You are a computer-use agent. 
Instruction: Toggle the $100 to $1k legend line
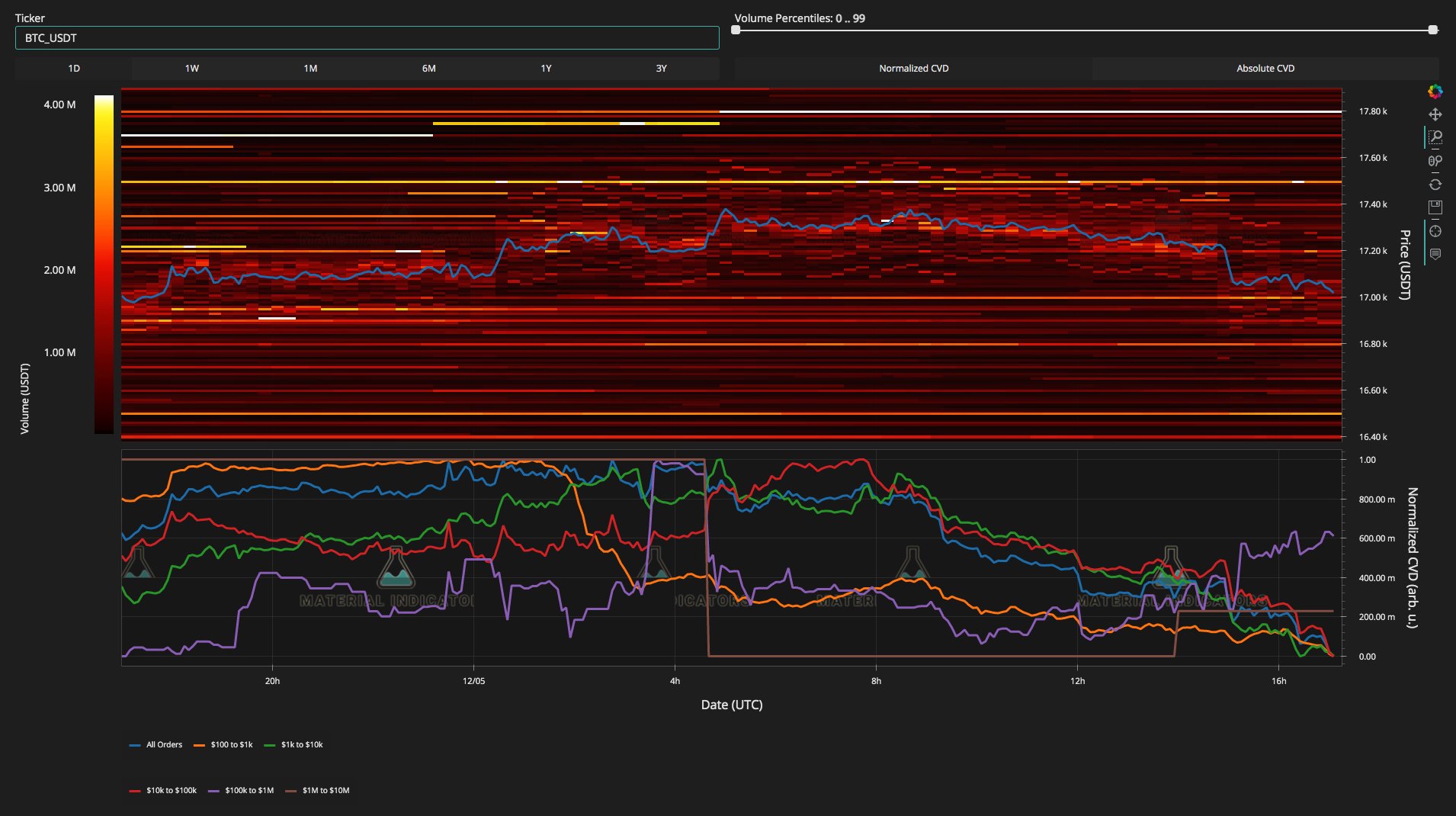point(223,745)
